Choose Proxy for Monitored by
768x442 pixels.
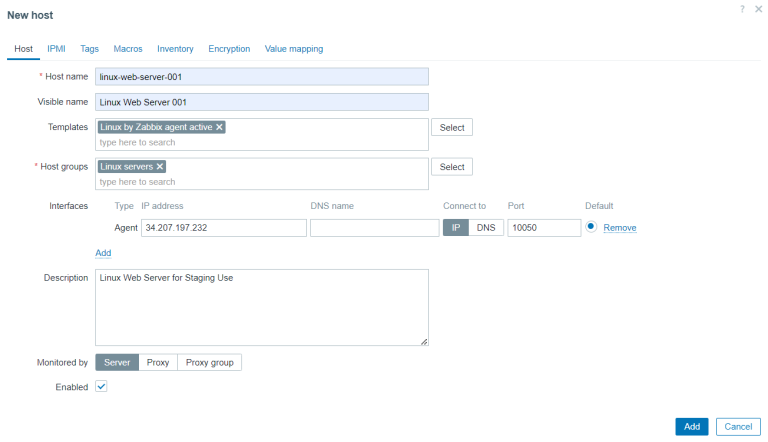pyautogui.click(x=158, y=362)
